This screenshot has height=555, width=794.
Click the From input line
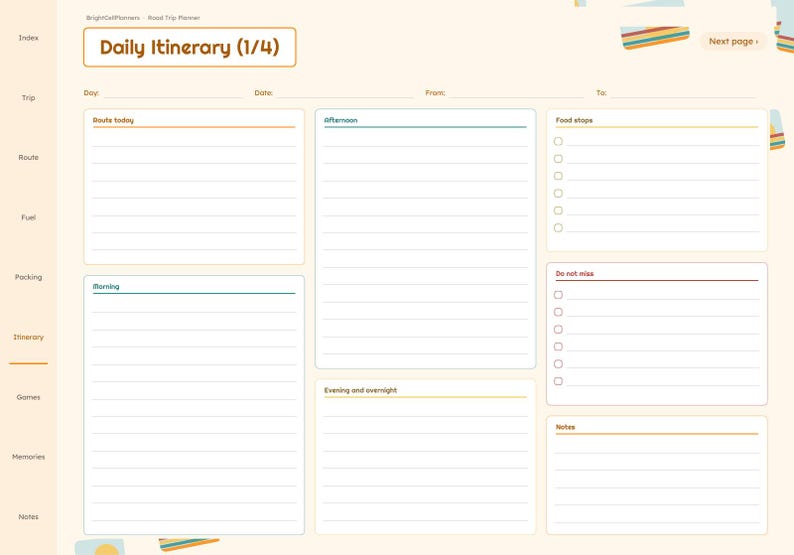click(x=515, y=93)
